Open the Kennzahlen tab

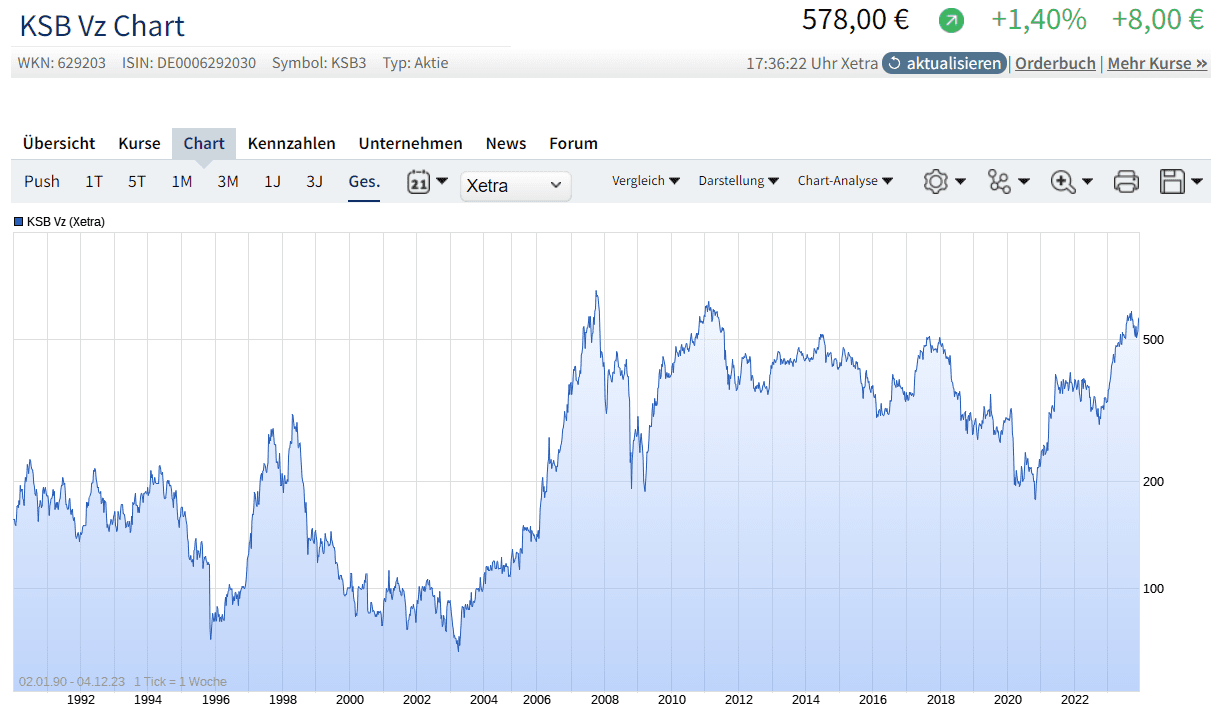coord(292,143)
